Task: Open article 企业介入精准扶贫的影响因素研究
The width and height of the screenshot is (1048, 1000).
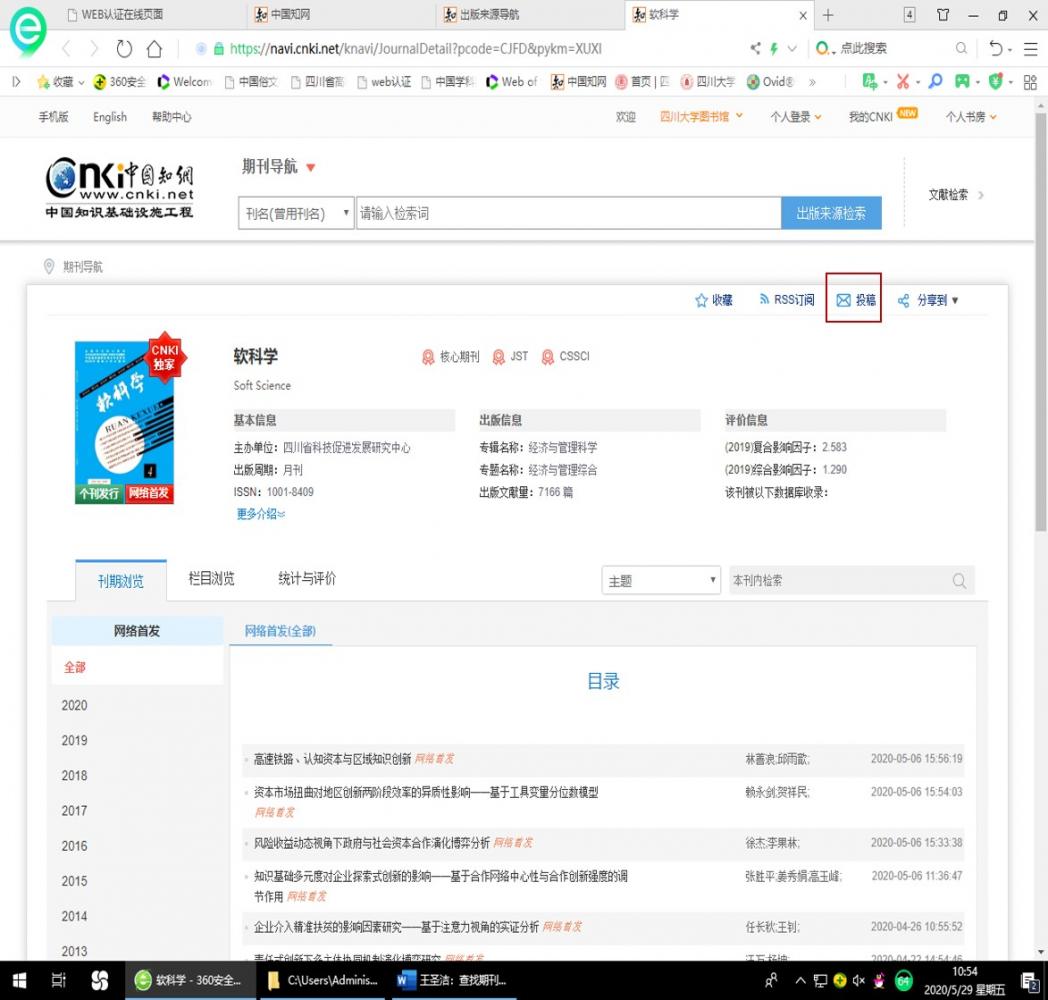Action: (x=396, y=926)
